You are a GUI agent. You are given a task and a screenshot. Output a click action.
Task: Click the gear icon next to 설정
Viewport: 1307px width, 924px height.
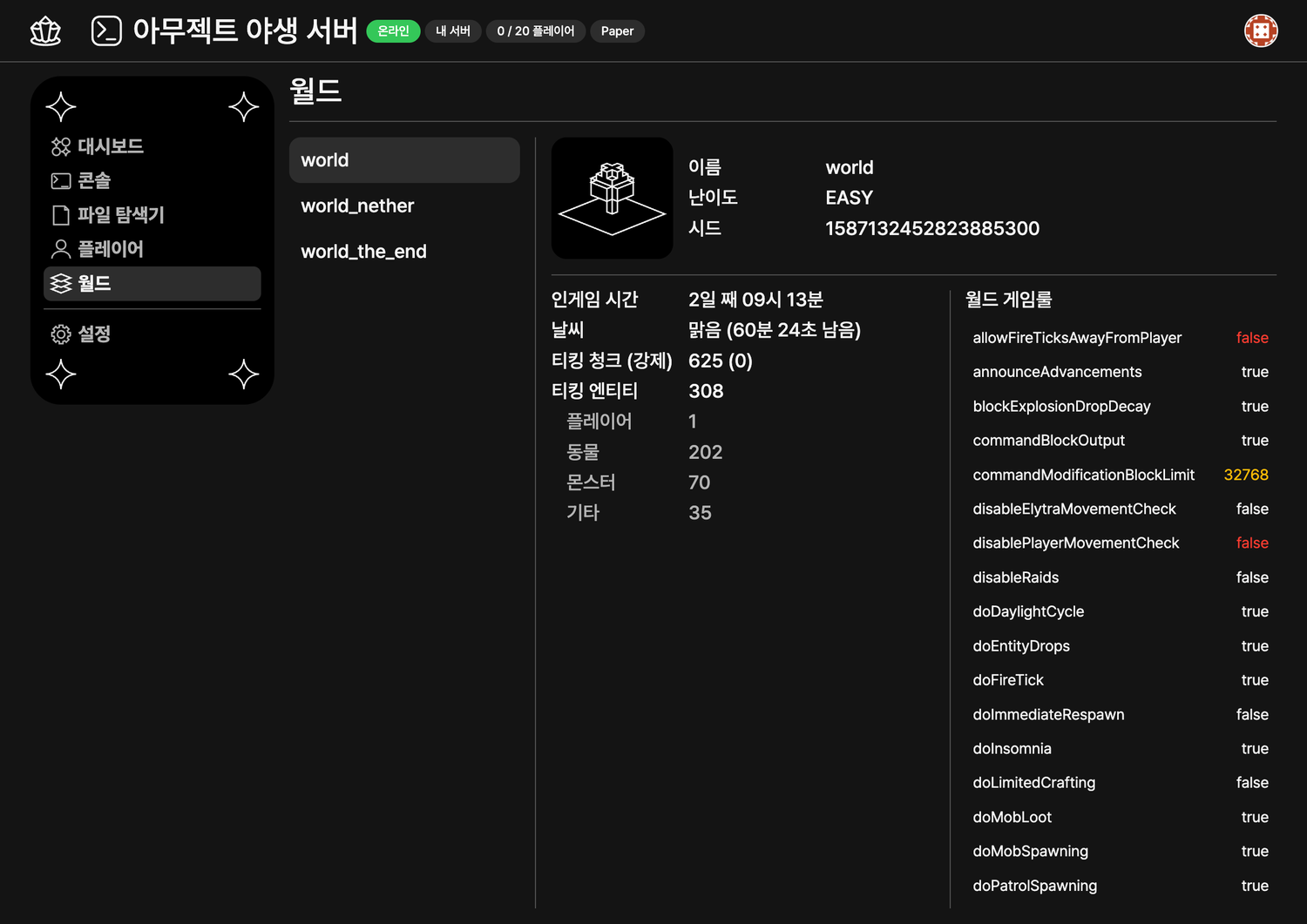61,334
